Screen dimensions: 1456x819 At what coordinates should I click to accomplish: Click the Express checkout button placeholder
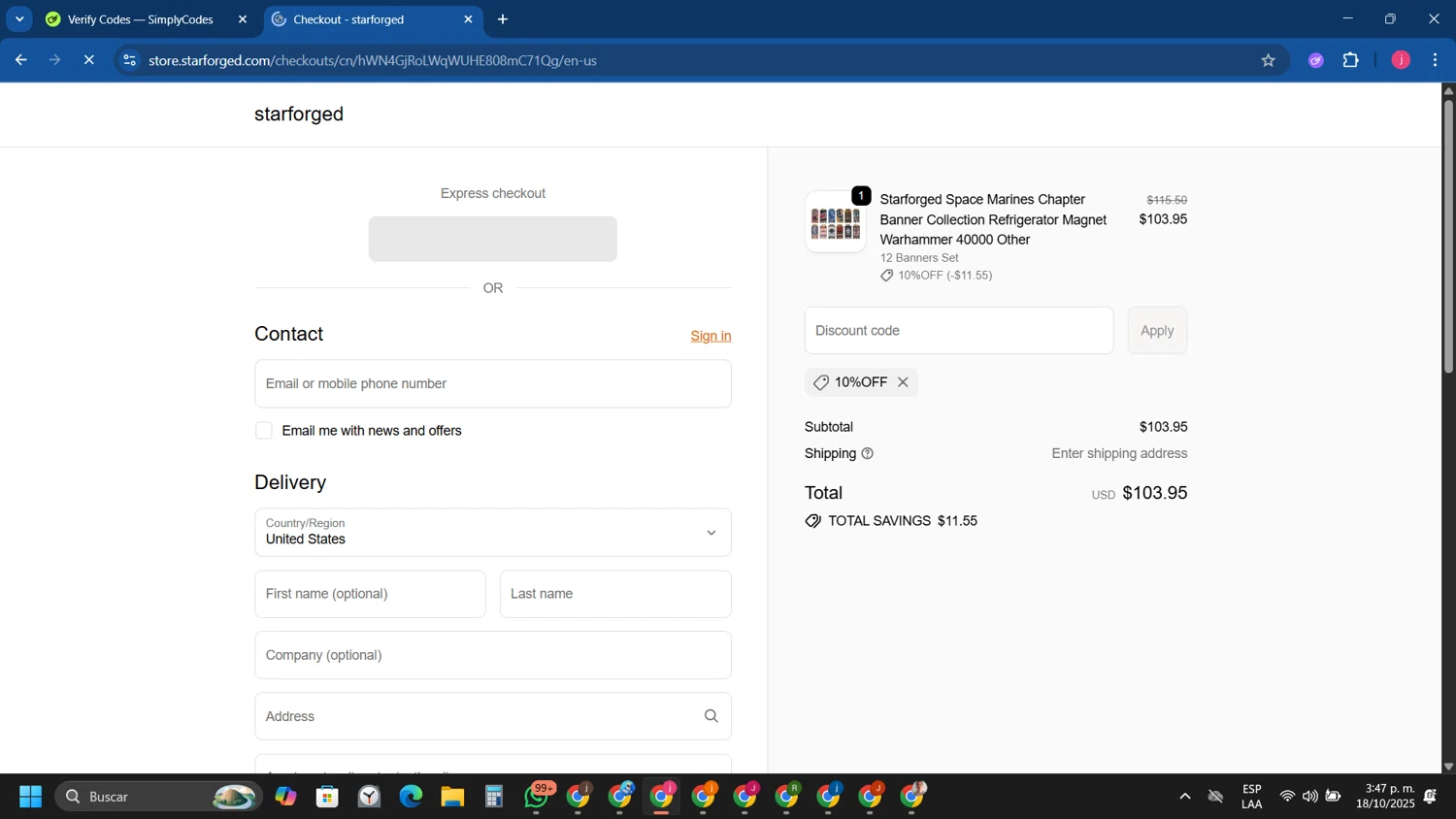493,239
